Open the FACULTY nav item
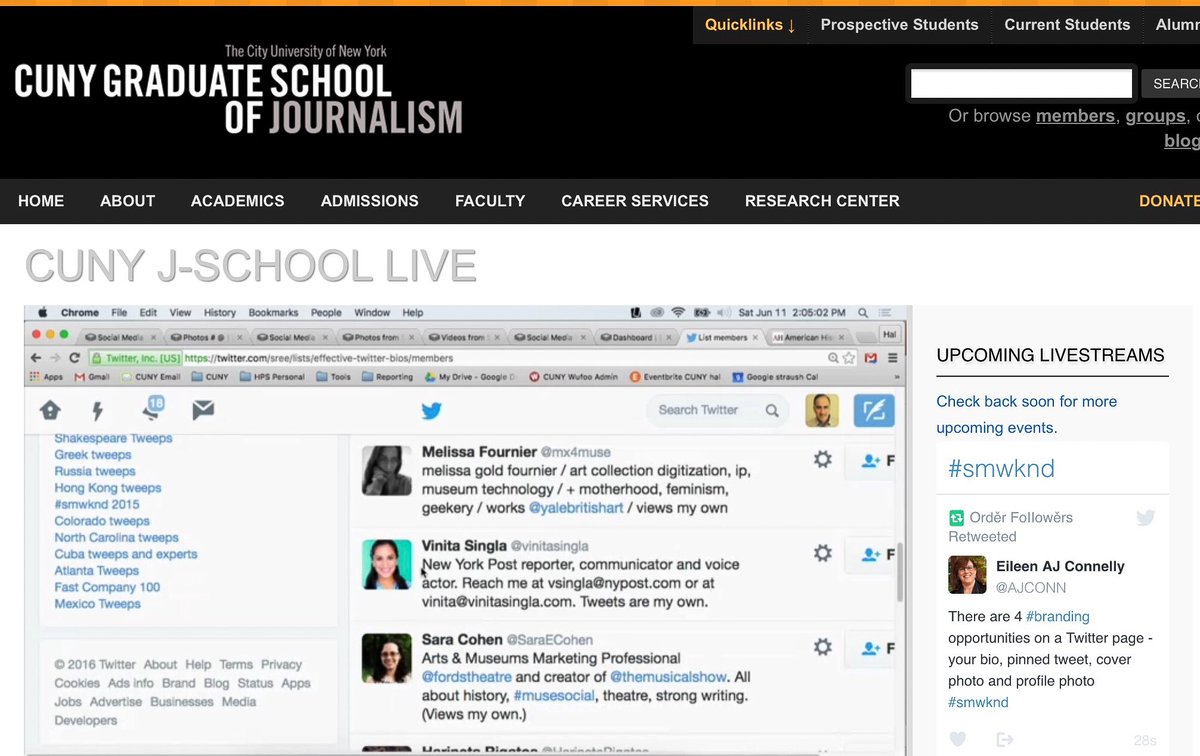The height and width of the screenshot is (756, 1200). pos(490,201)
